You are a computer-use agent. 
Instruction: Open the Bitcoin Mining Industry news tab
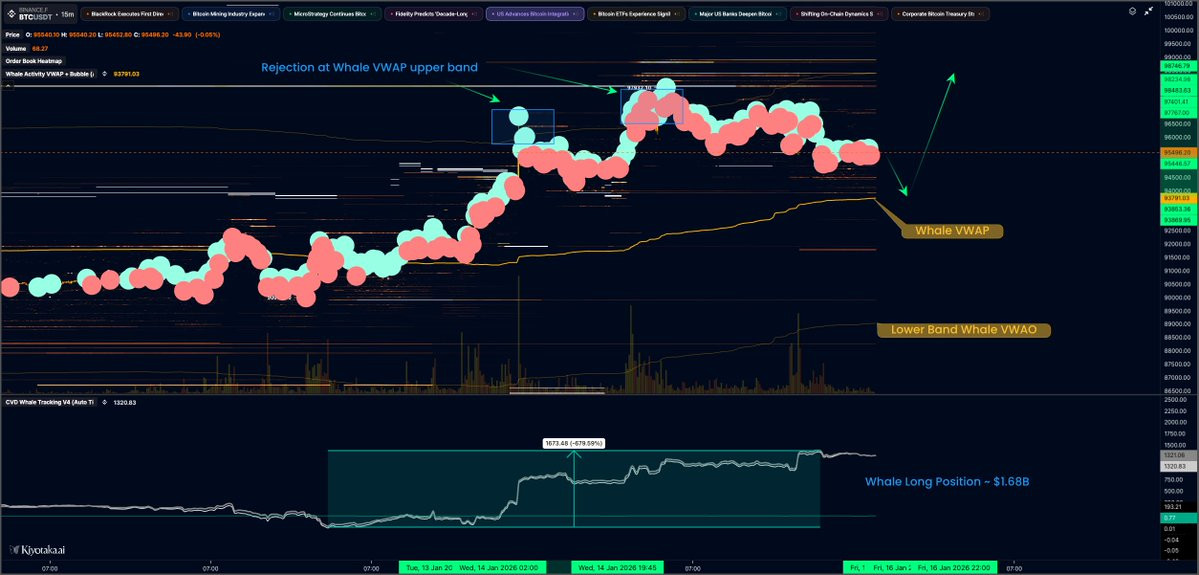[231, 14]
